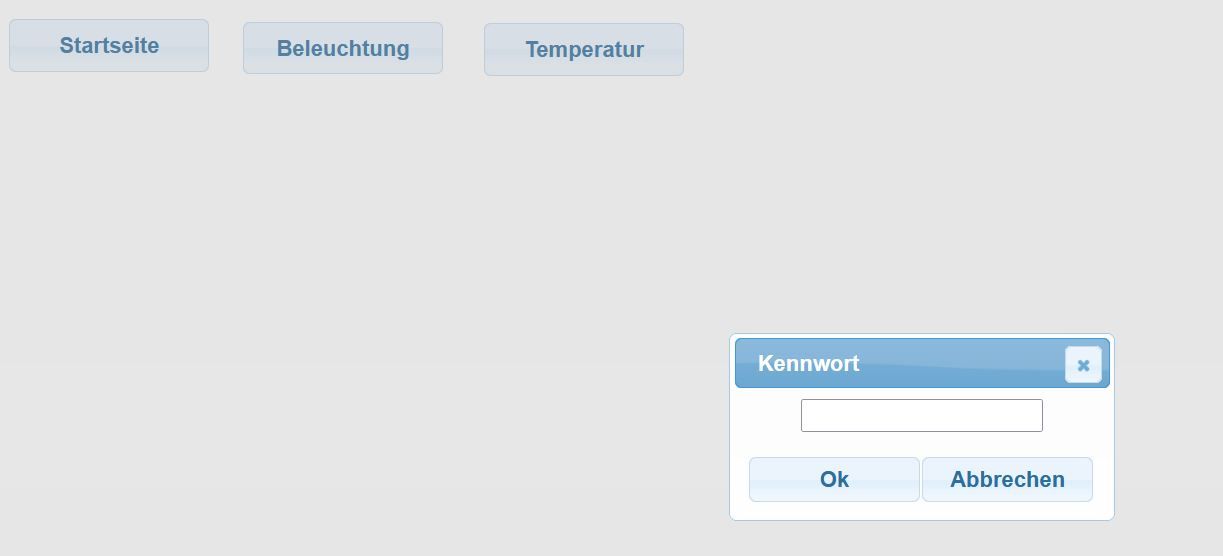
Task: Switch to the Temperatur view
Action: point(584,50)
